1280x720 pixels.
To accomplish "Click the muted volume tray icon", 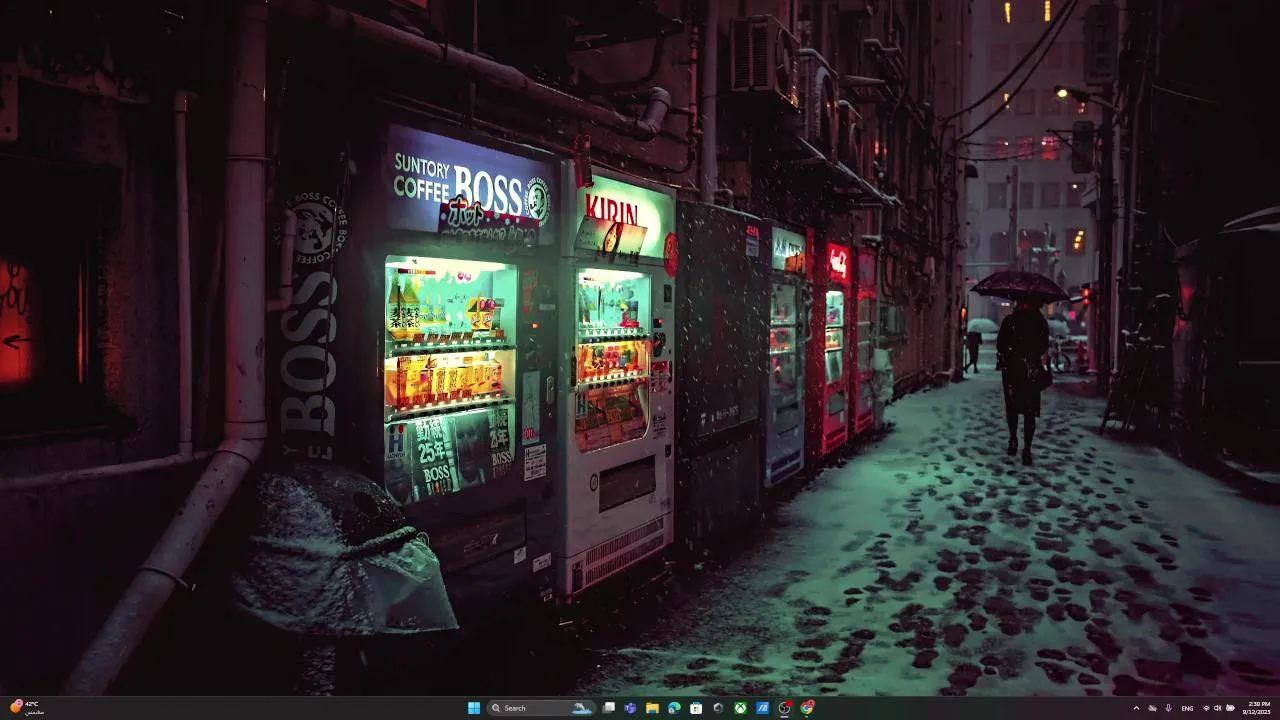I will [x=1217, y=708].
